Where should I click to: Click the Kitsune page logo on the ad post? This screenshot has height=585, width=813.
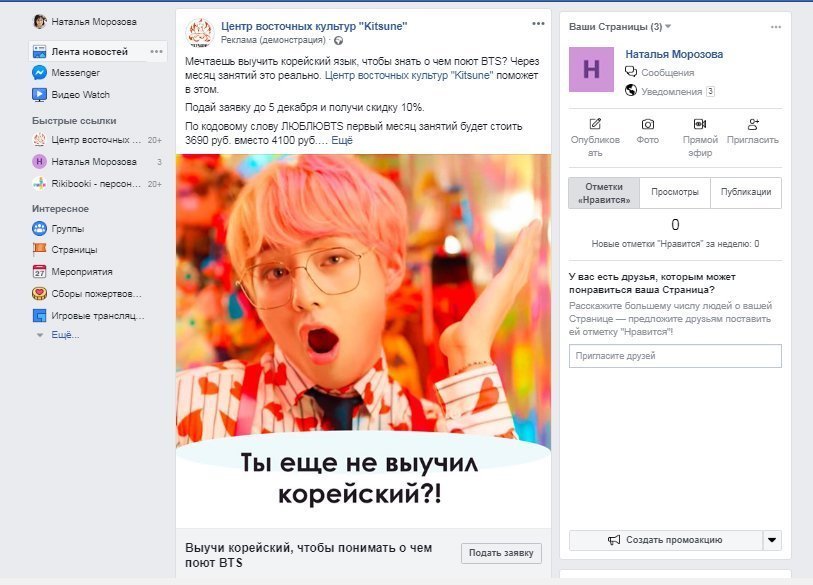pyautogui.click(x=200, y=33)
